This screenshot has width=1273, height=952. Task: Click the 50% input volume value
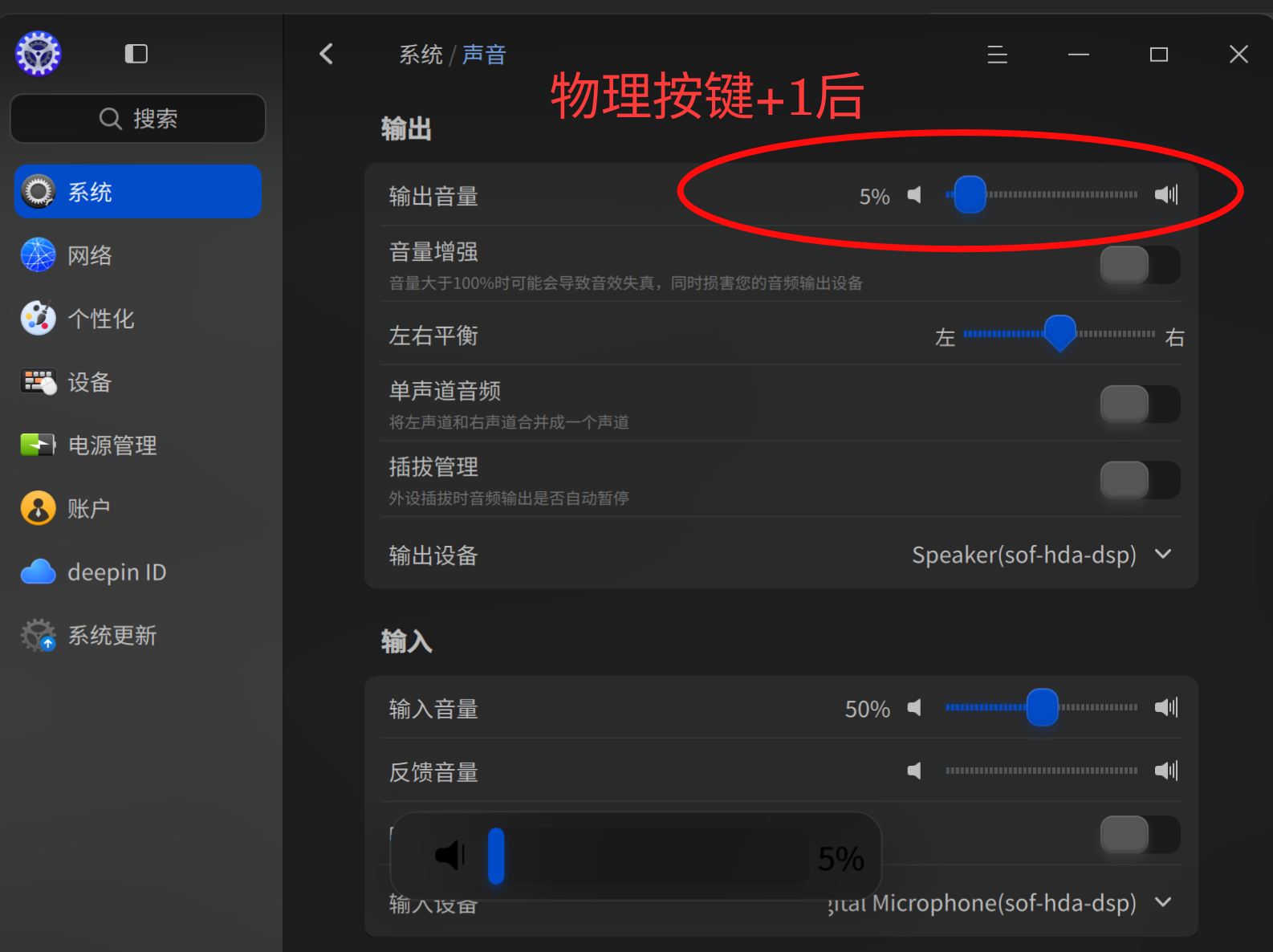pos(867,710)
